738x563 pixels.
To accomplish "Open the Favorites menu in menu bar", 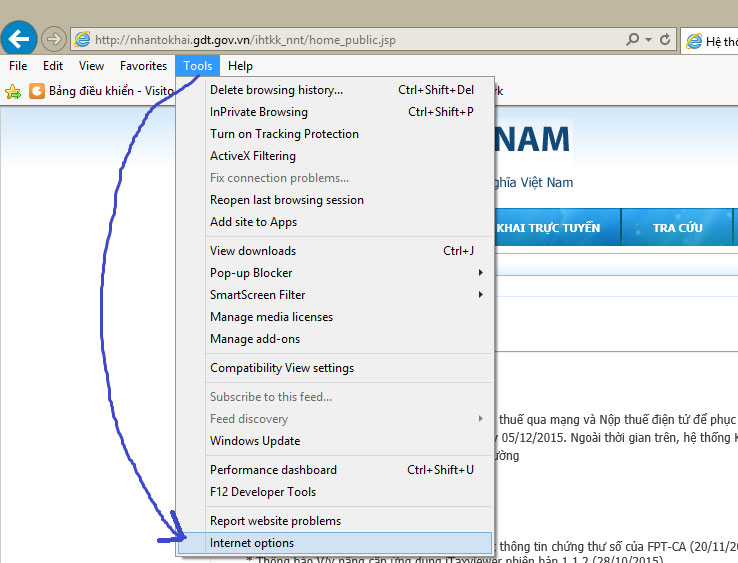I will point(143,66).
